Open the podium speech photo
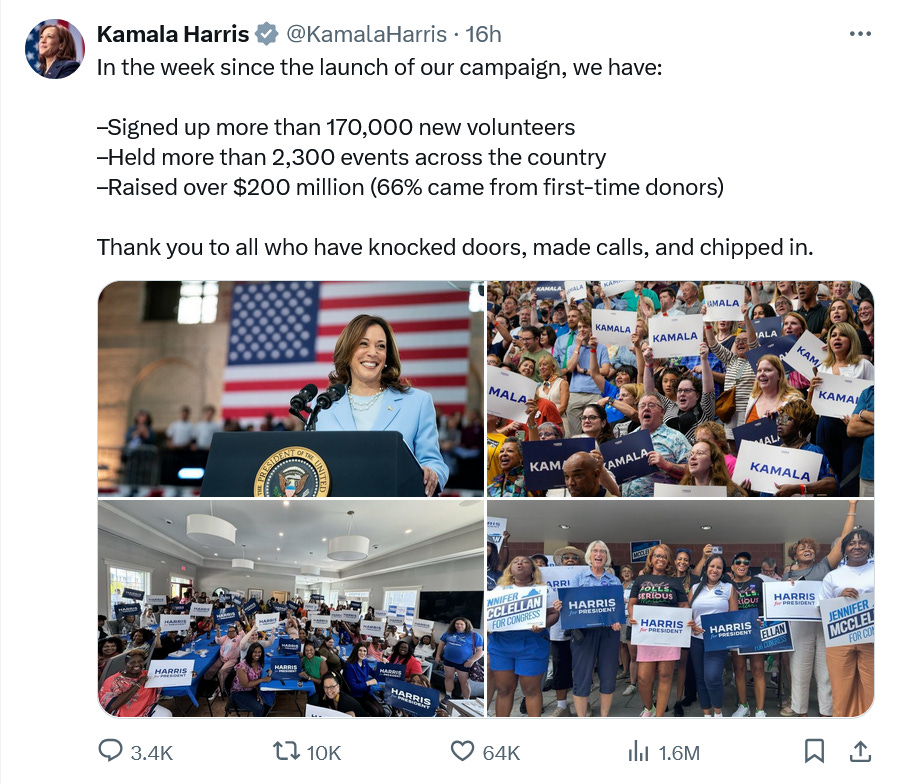Screen dimensions: 898x784 [291, 388]
